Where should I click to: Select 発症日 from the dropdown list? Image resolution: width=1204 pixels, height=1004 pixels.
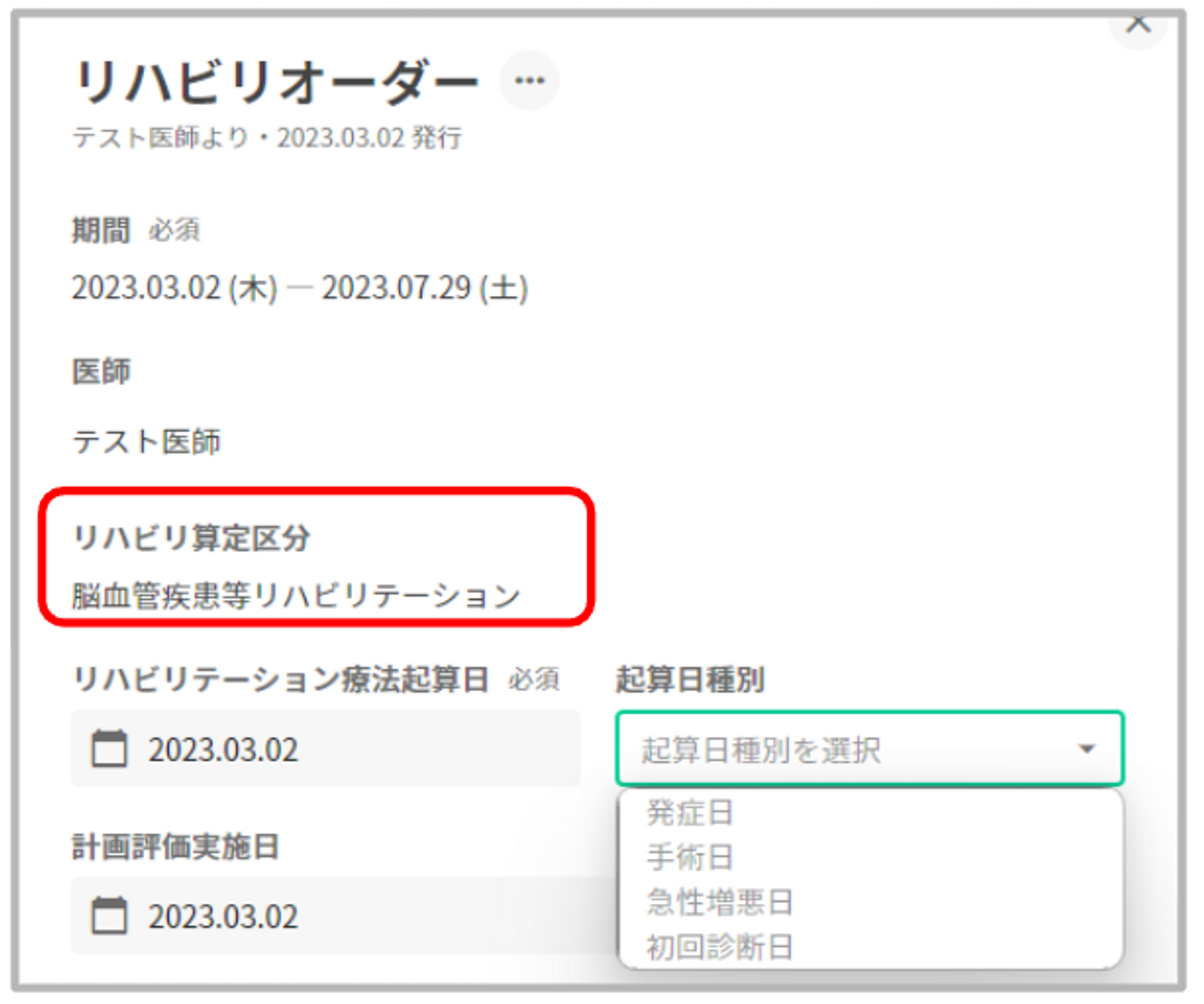pyautogui.click(x=689, y=813)
